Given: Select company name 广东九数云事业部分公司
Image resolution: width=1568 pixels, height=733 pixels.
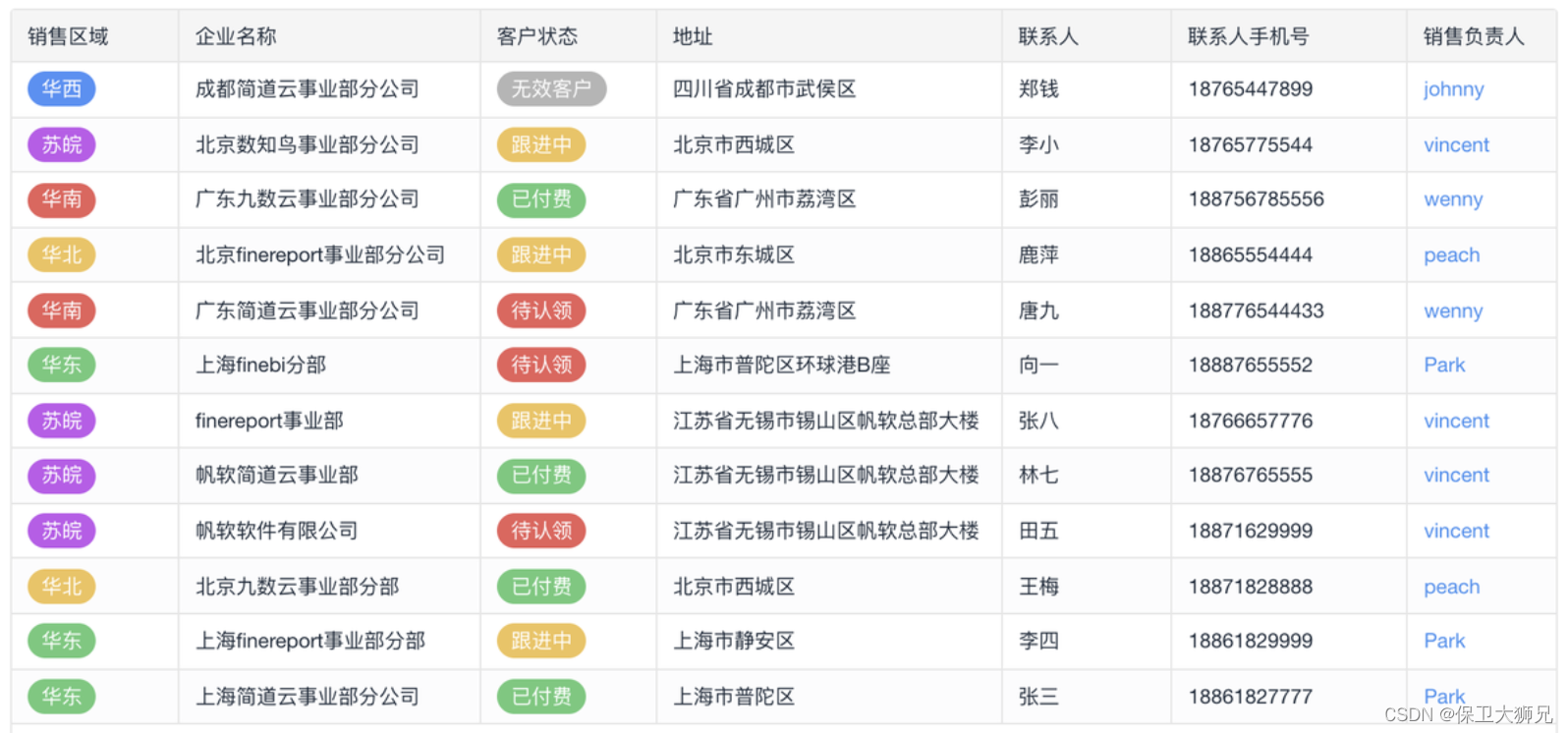Looking at the screenshot, I should 308,198.
